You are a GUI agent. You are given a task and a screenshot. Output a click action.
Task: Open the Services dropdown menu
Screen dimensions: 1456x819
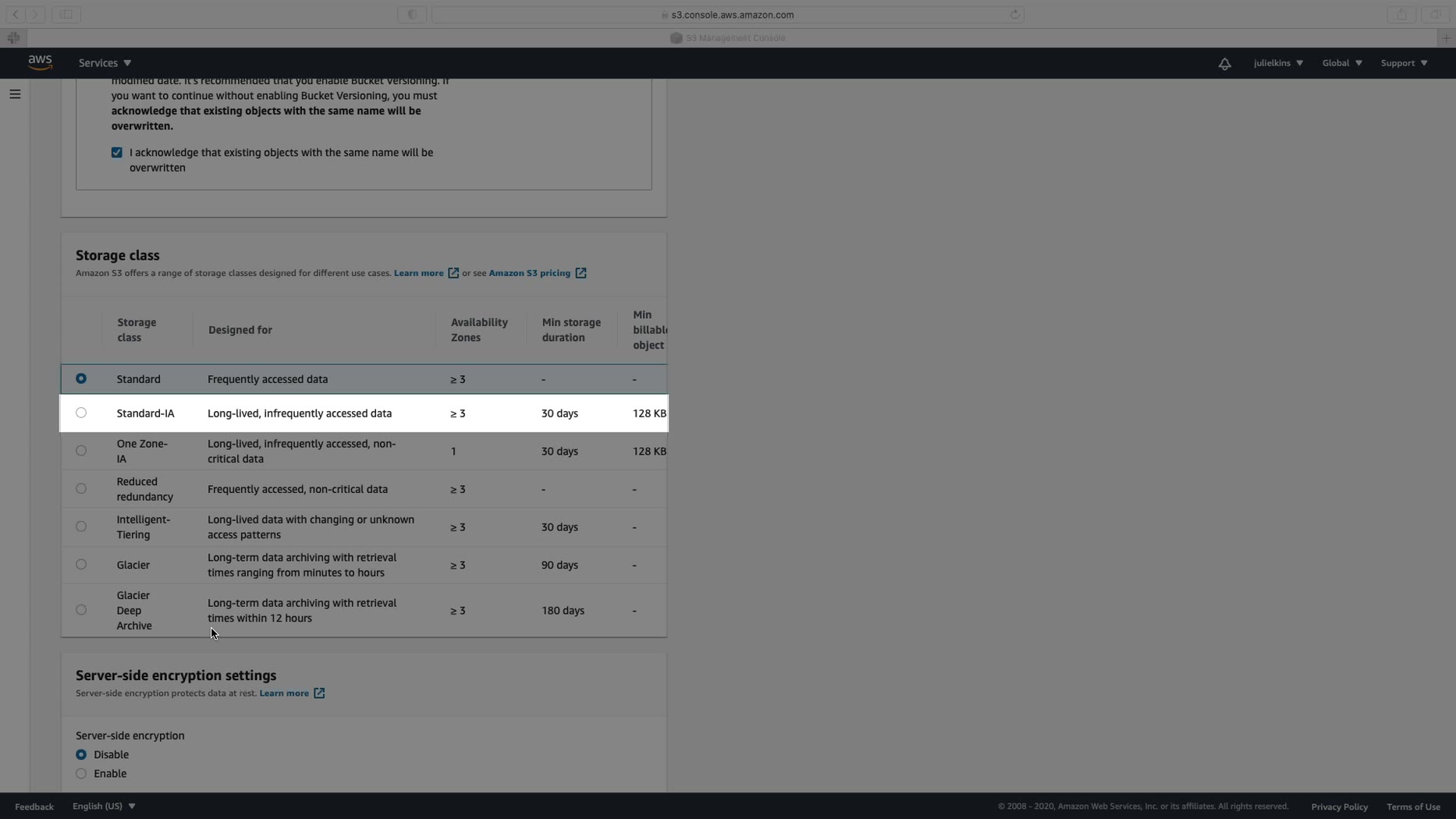point(105,63)
